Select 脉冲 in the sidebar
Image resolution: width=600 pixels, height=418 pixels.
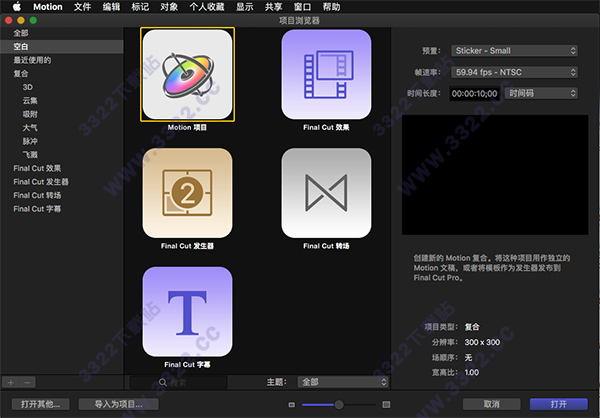pos(30,141)
